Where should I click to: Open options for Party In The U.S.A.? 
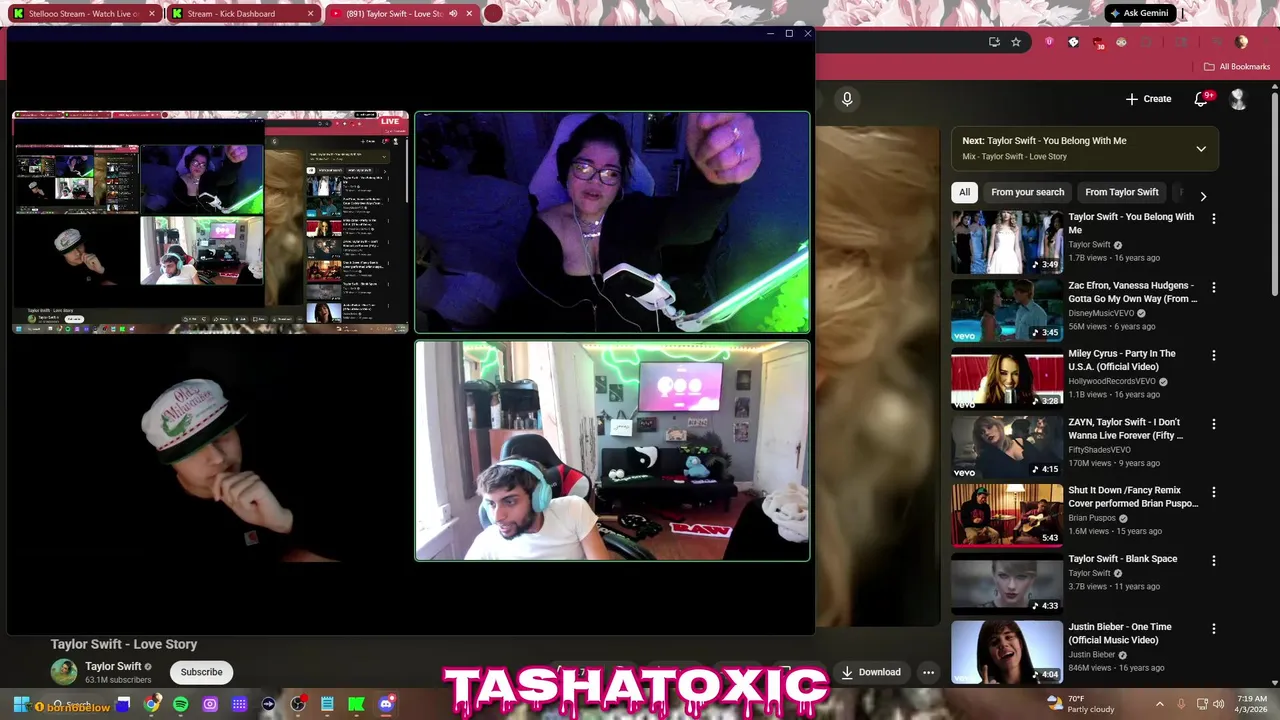click(x=1214, y=355)
